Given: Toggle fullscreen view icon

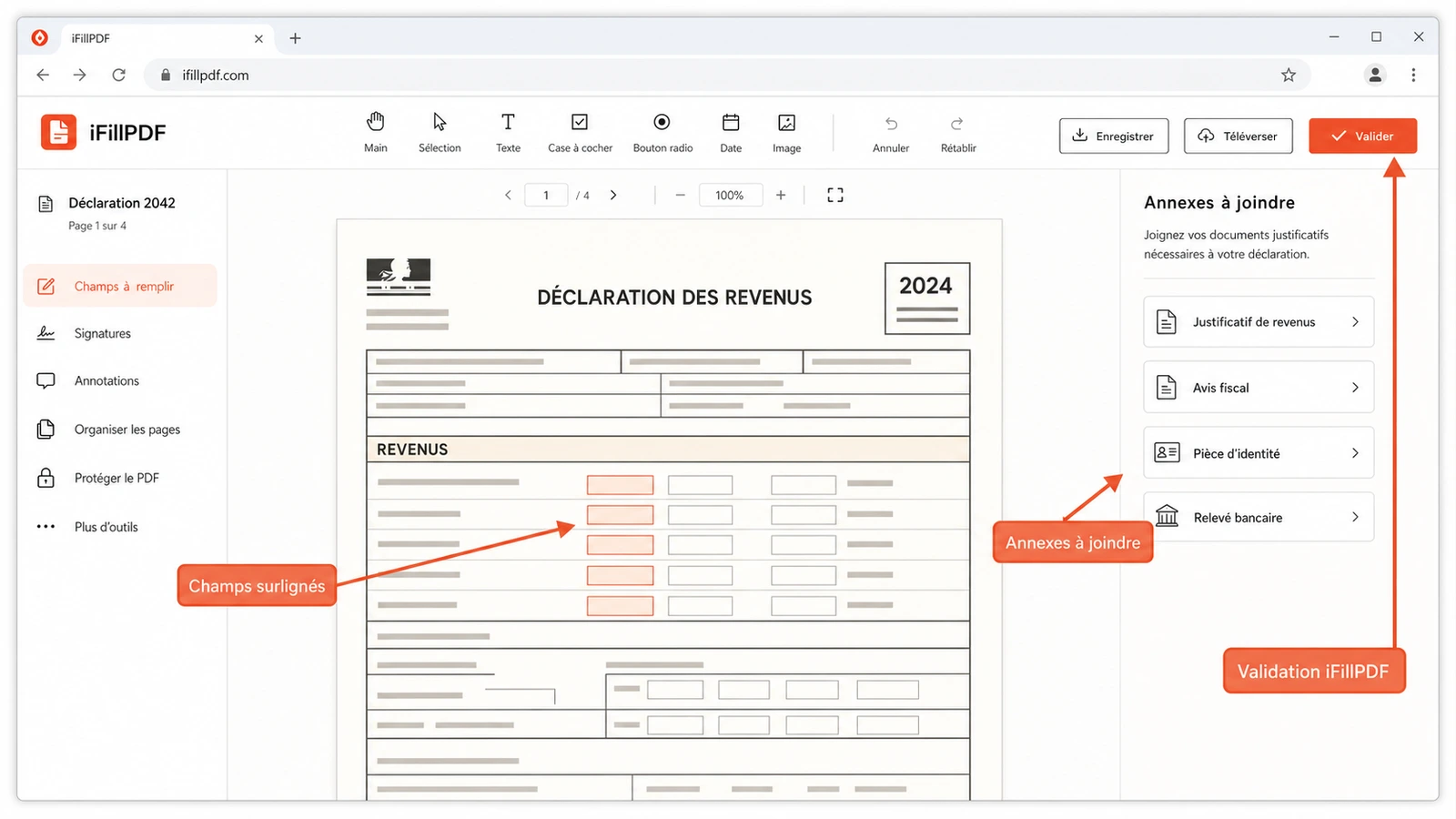Looking at the screenshot, I should (835, 195).
